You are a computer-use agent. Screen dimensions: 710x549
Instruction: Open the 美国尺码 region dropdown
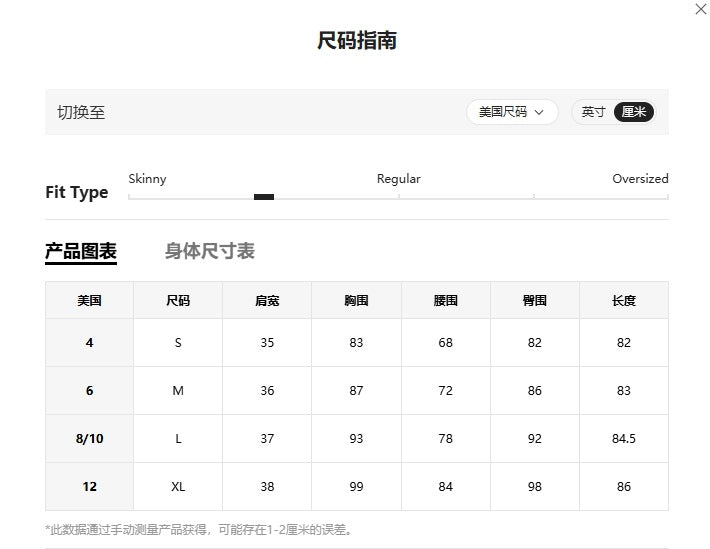512,112
